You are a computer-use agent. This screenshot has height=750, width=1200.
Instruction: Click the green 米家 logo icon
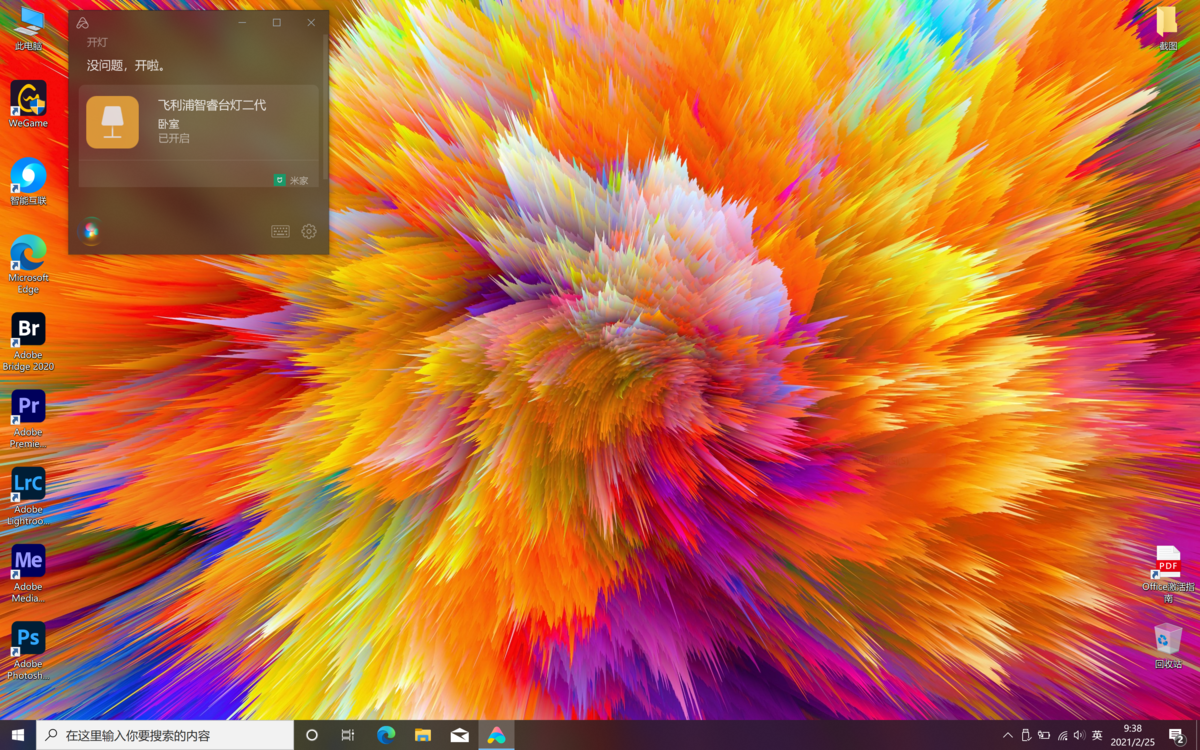click(x=279, y=180)
